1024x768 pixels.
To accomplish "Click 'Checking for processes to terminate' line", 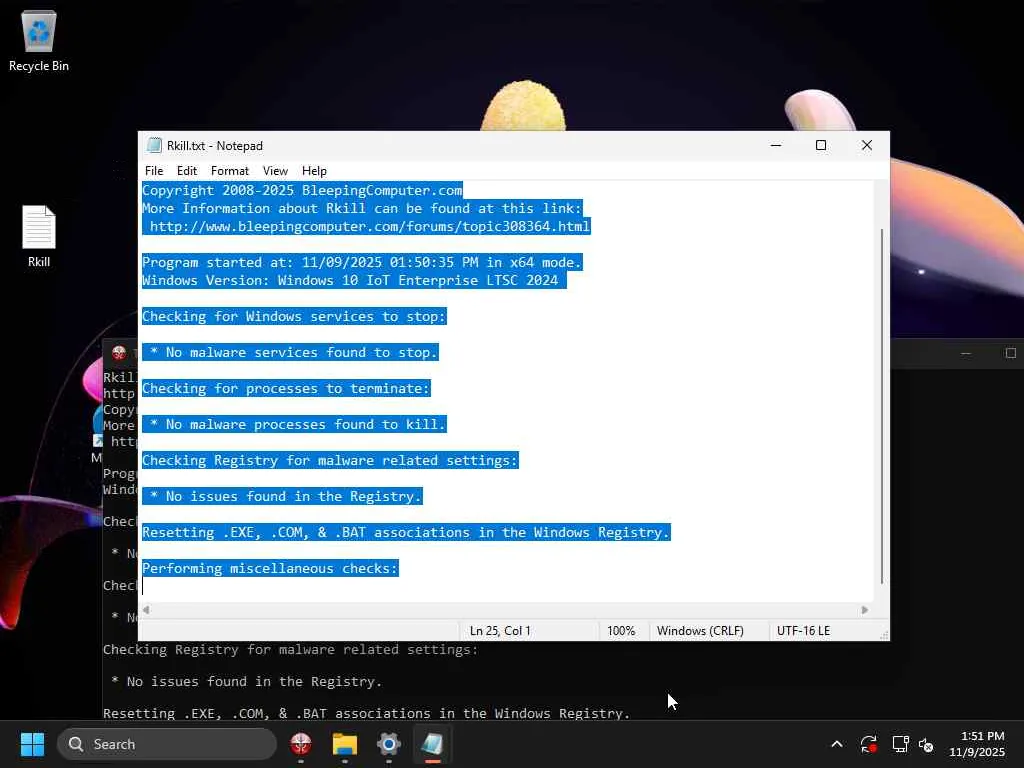I will click(x=287, y=388).
